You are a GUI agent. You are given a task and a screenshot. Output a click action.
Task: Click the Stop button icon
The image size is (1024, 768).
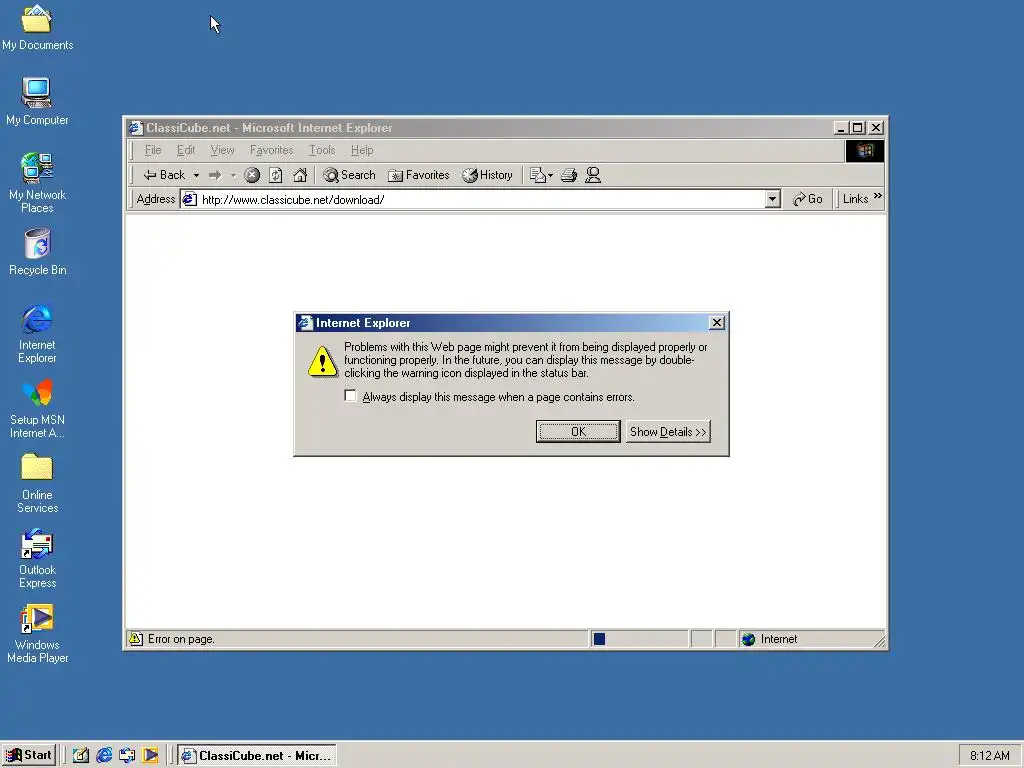coord(252,175)
